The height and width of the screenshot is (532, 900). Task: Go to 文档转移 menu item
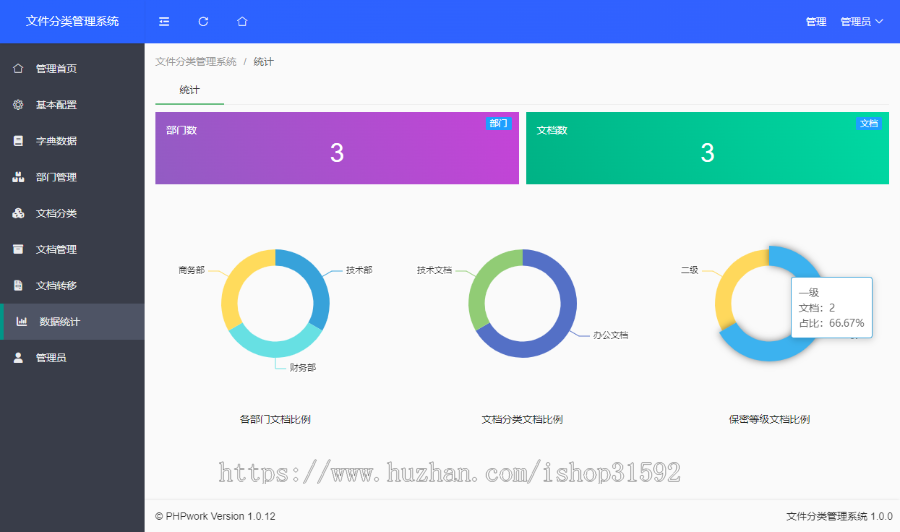(x=72, y=285)
